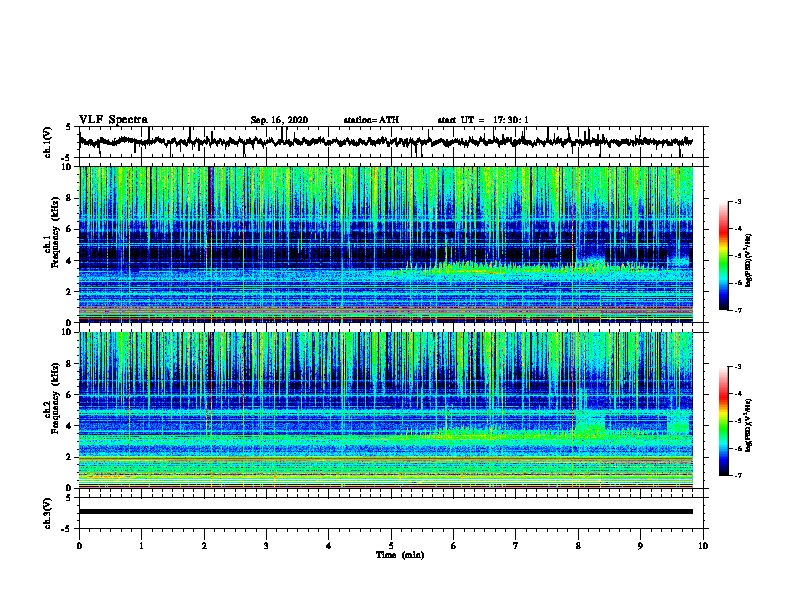Click the ch.1 spectrogram "2" kHz tick label

[71, 291]
